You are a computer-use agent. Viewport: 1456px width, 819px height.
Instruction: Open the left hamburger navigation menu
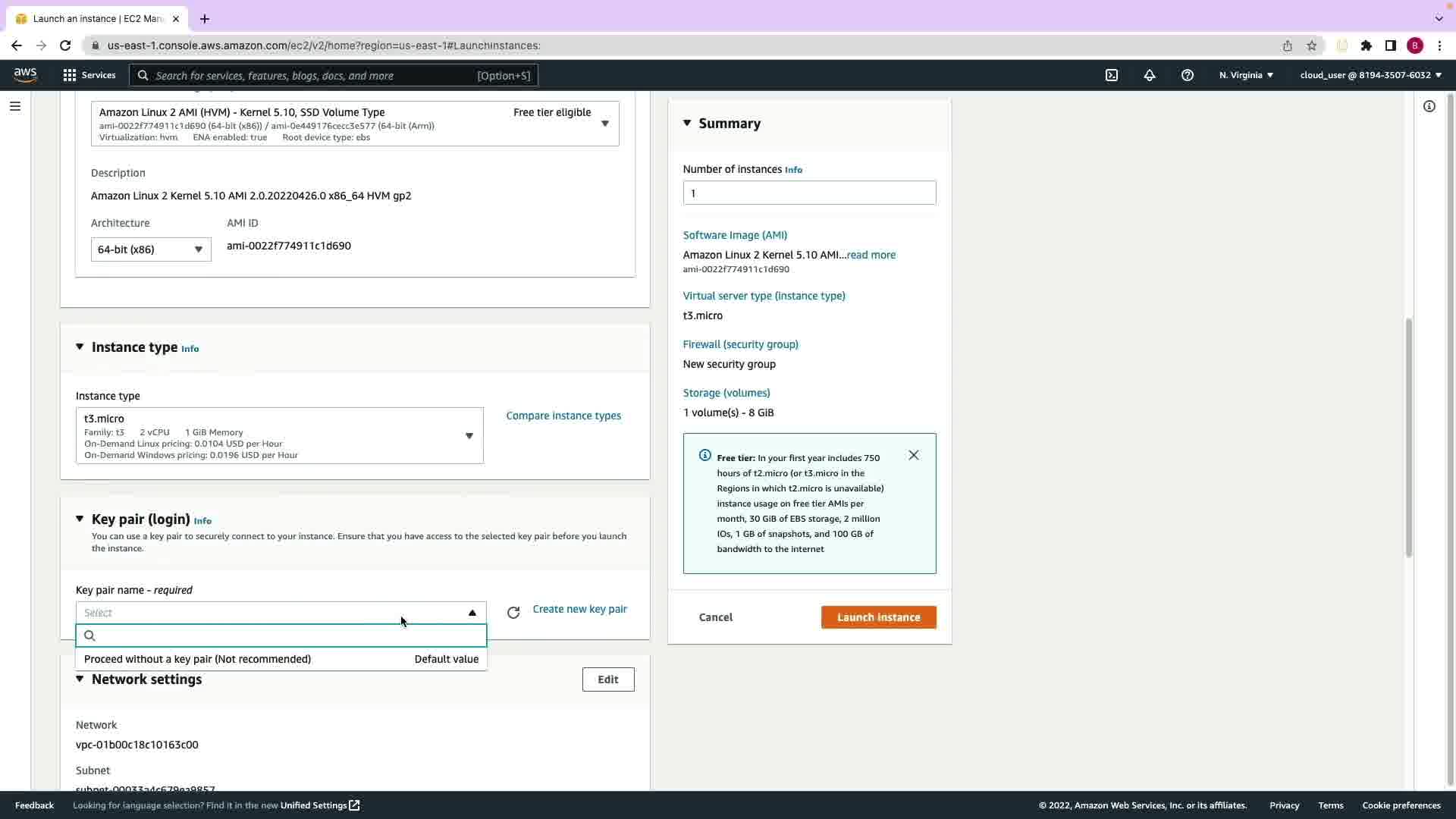coord(15,106)
